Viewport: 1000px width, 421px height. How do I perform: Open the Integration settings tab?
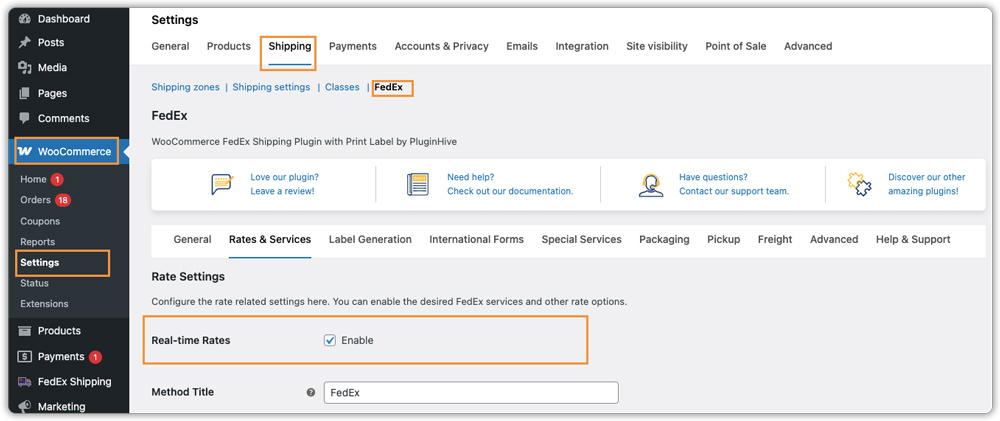[582, 46]
